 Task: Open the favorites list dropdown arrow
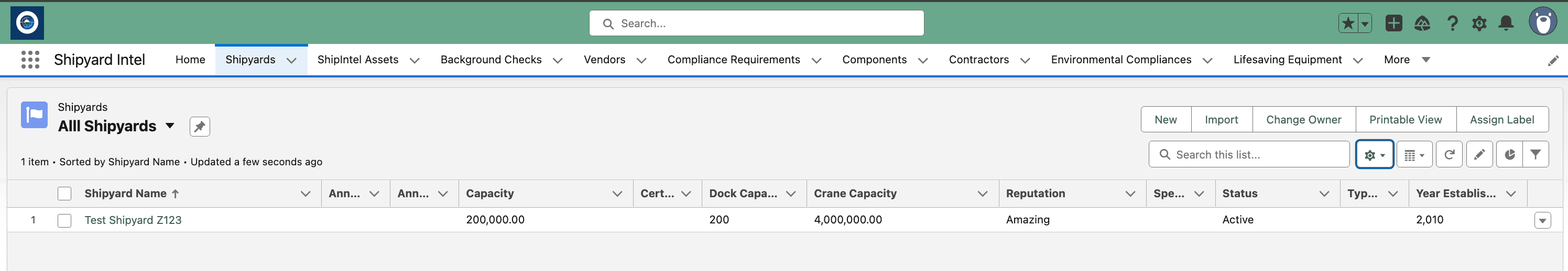[x=1365, y=24]
